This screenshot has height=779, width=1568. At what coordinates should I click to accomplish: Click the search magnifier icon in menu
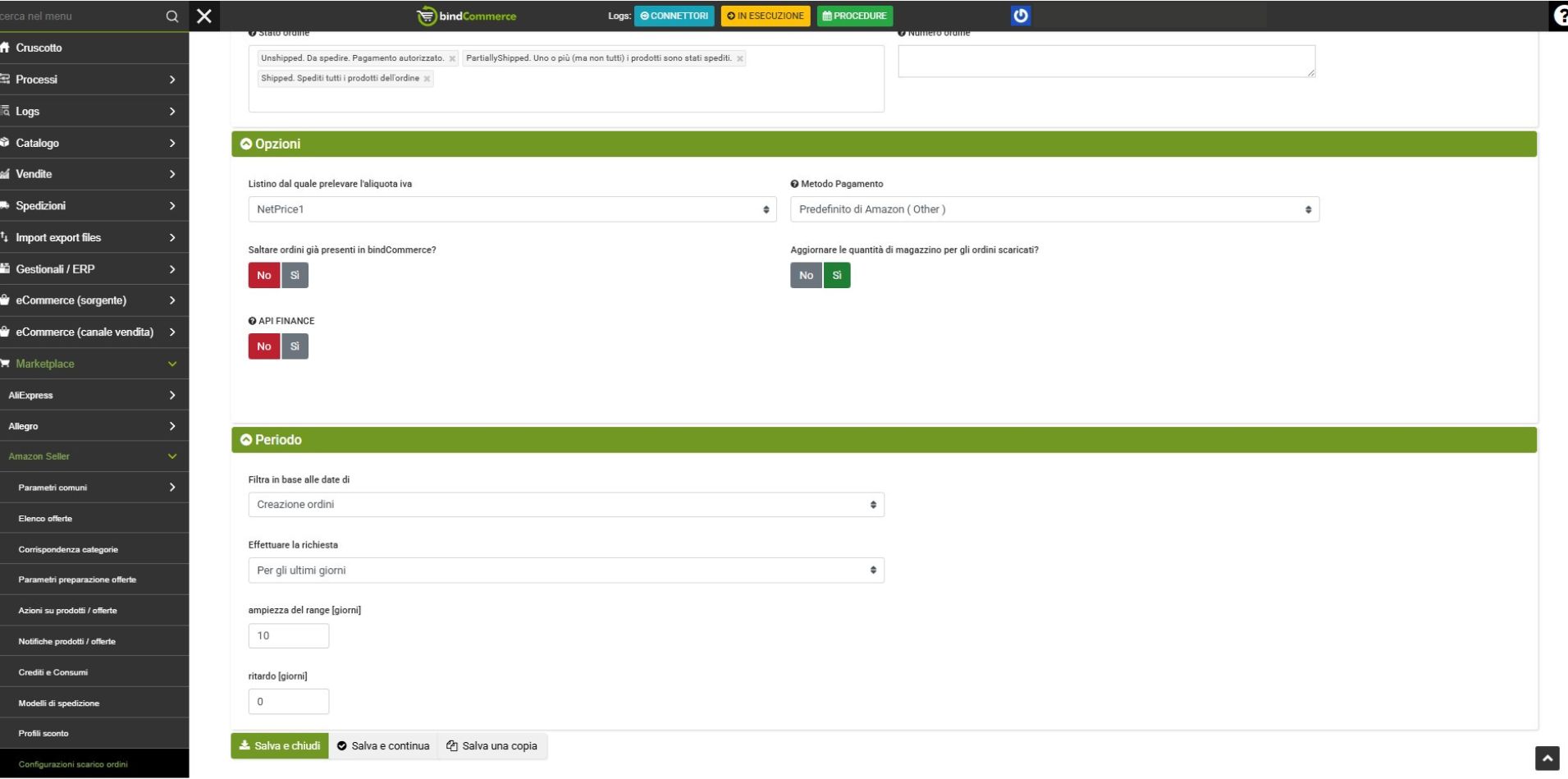tap(171, 16)
